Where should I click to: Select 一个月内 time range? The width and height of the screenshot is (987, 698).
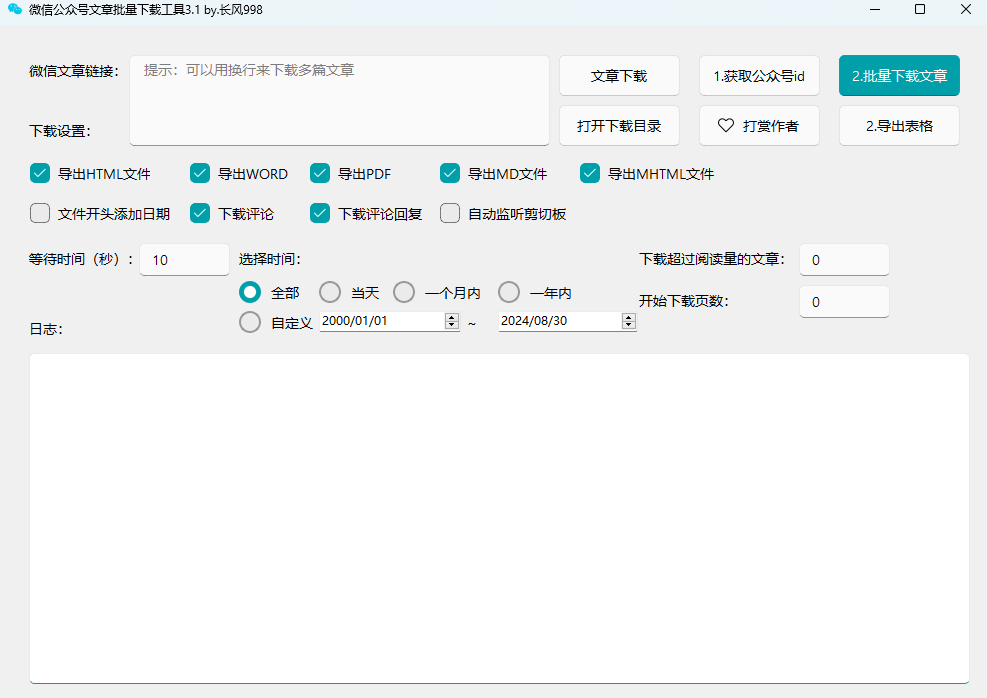(404, 292)
